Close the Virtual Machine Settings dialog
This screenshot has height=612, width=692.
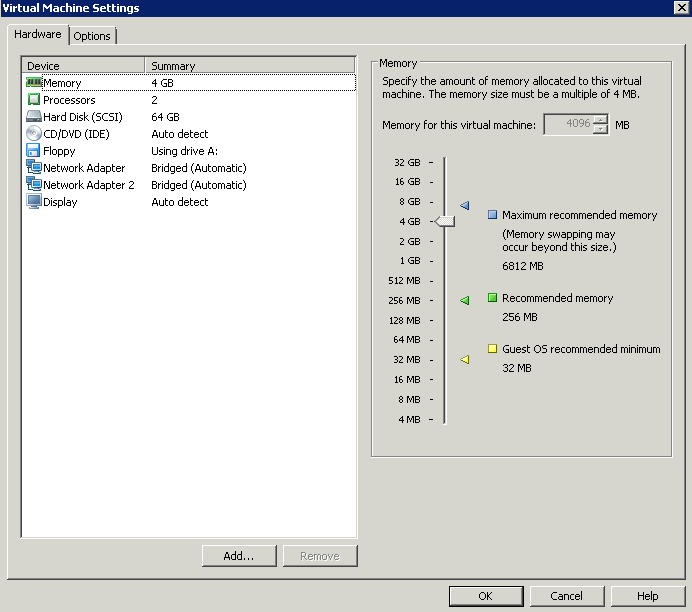tap(681, 8)
